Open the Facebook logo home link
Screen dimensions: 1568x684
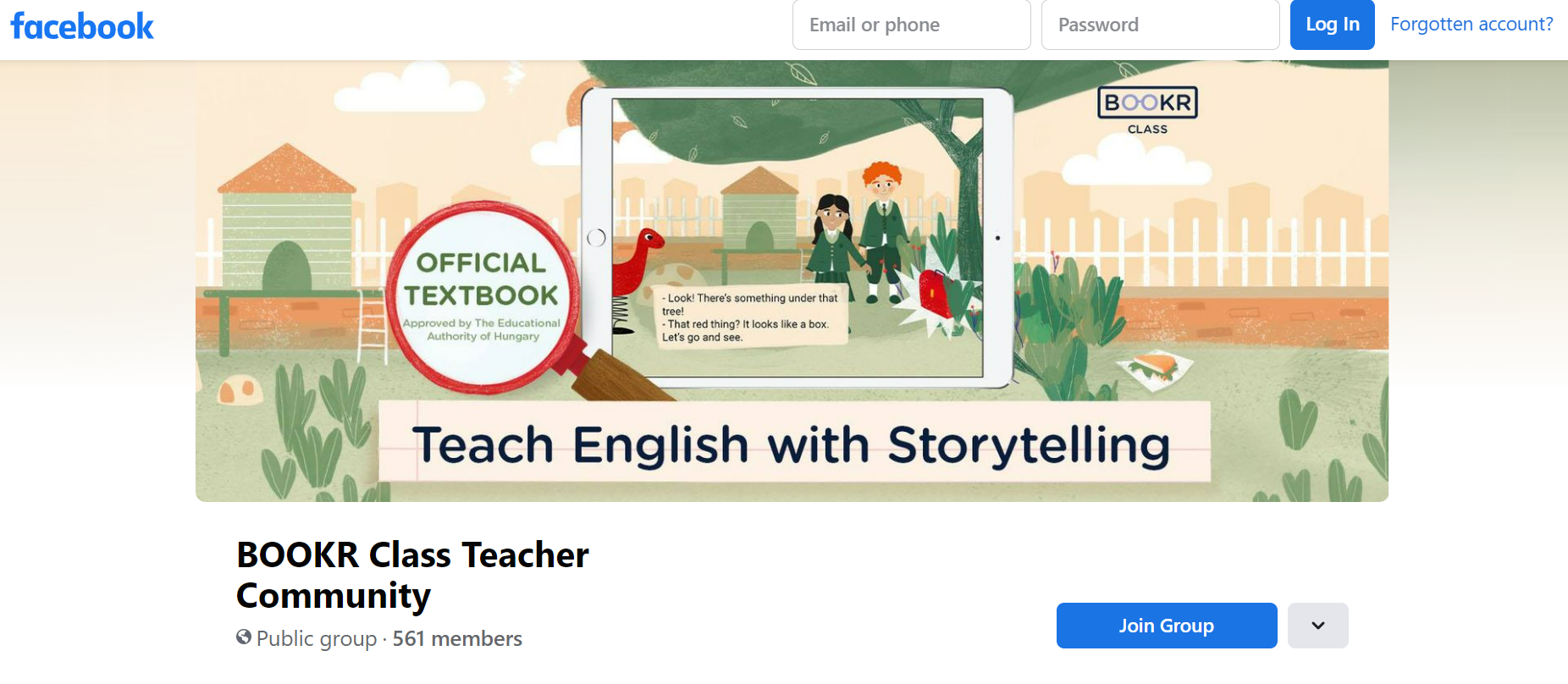coord(82,26)
